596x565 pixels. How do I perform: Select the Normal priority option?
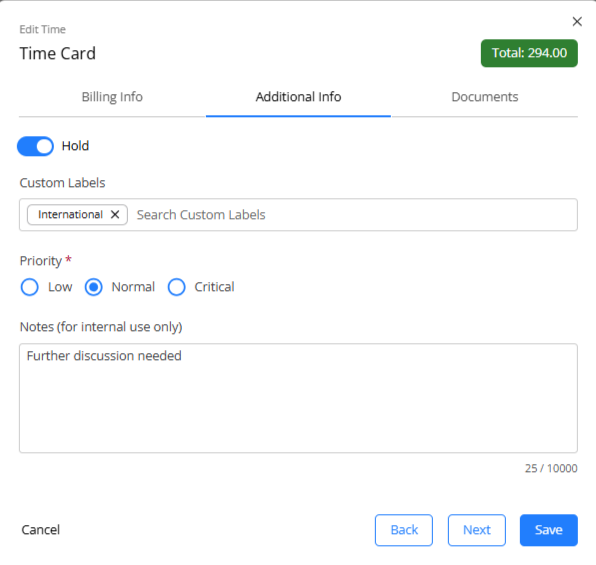[x=94, y=287]
